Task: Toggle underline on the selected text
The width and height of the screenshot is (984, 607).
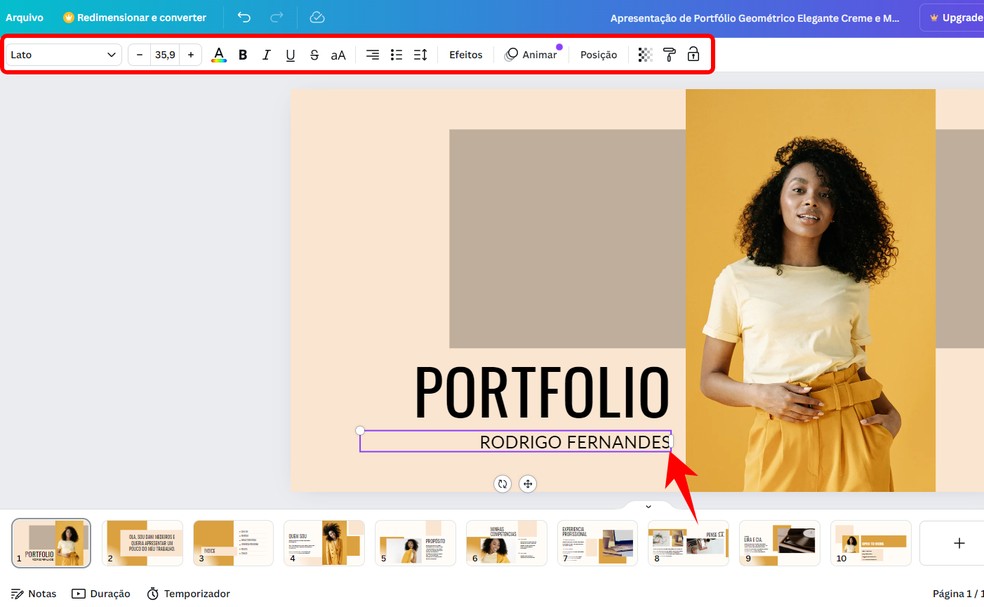Action: (290, 55)
